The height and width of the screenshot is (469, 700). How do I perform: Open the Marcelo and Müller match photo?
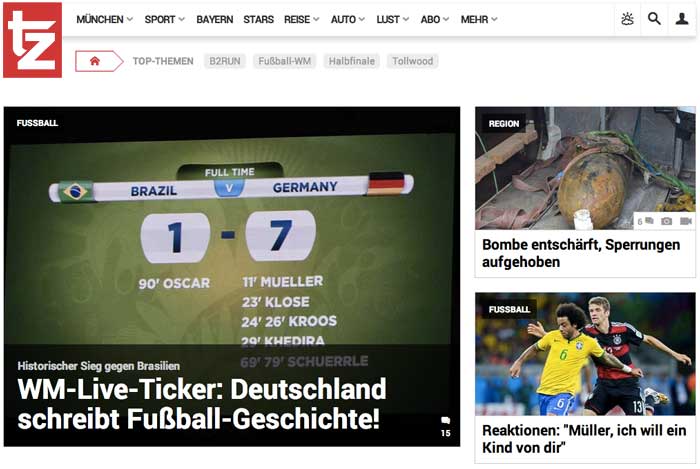pyautogui.click(x=585, y=354)
